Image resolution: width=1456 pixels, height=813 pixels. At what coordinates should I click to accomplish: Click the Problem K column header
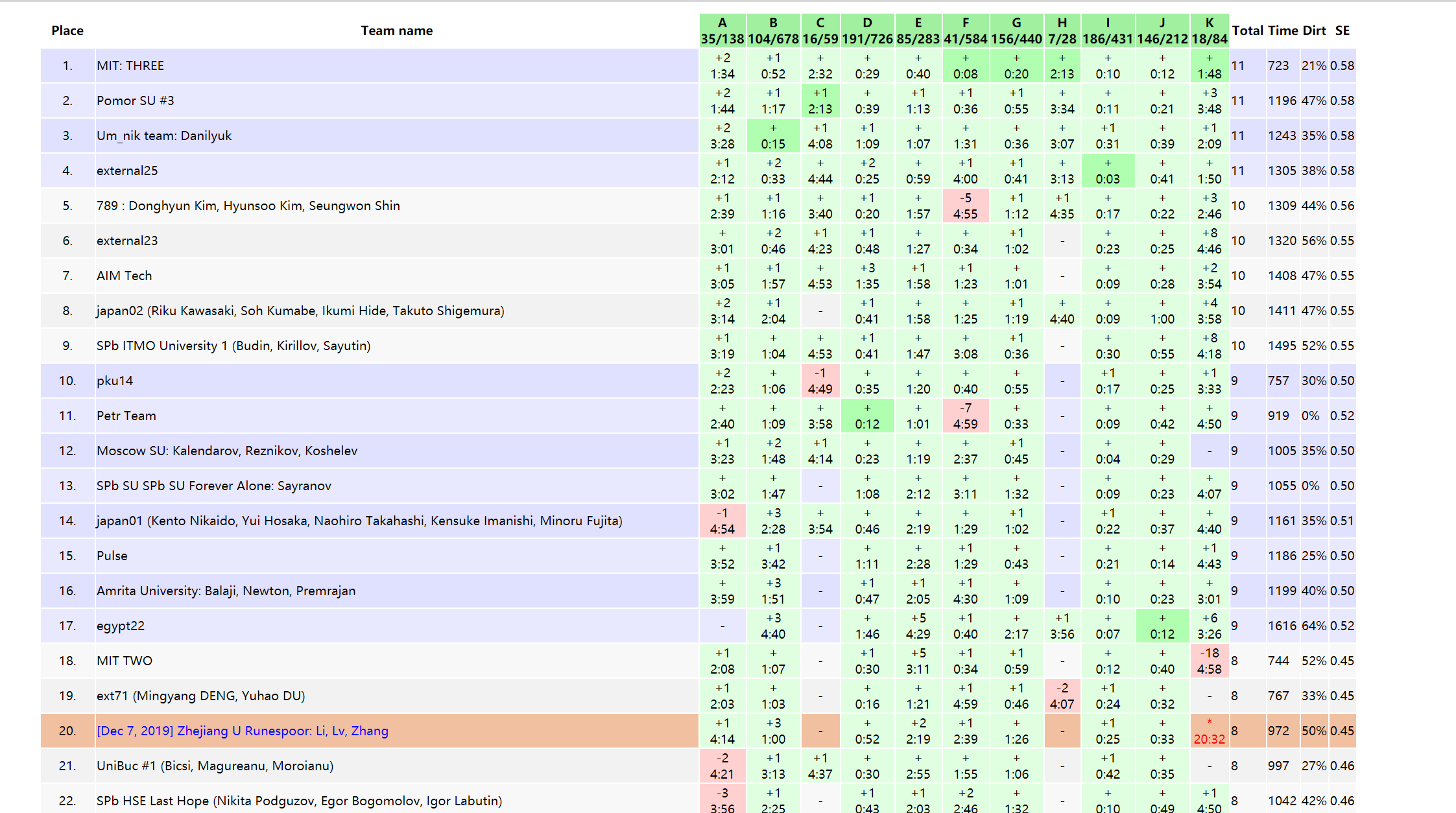tap(1209, 30)
